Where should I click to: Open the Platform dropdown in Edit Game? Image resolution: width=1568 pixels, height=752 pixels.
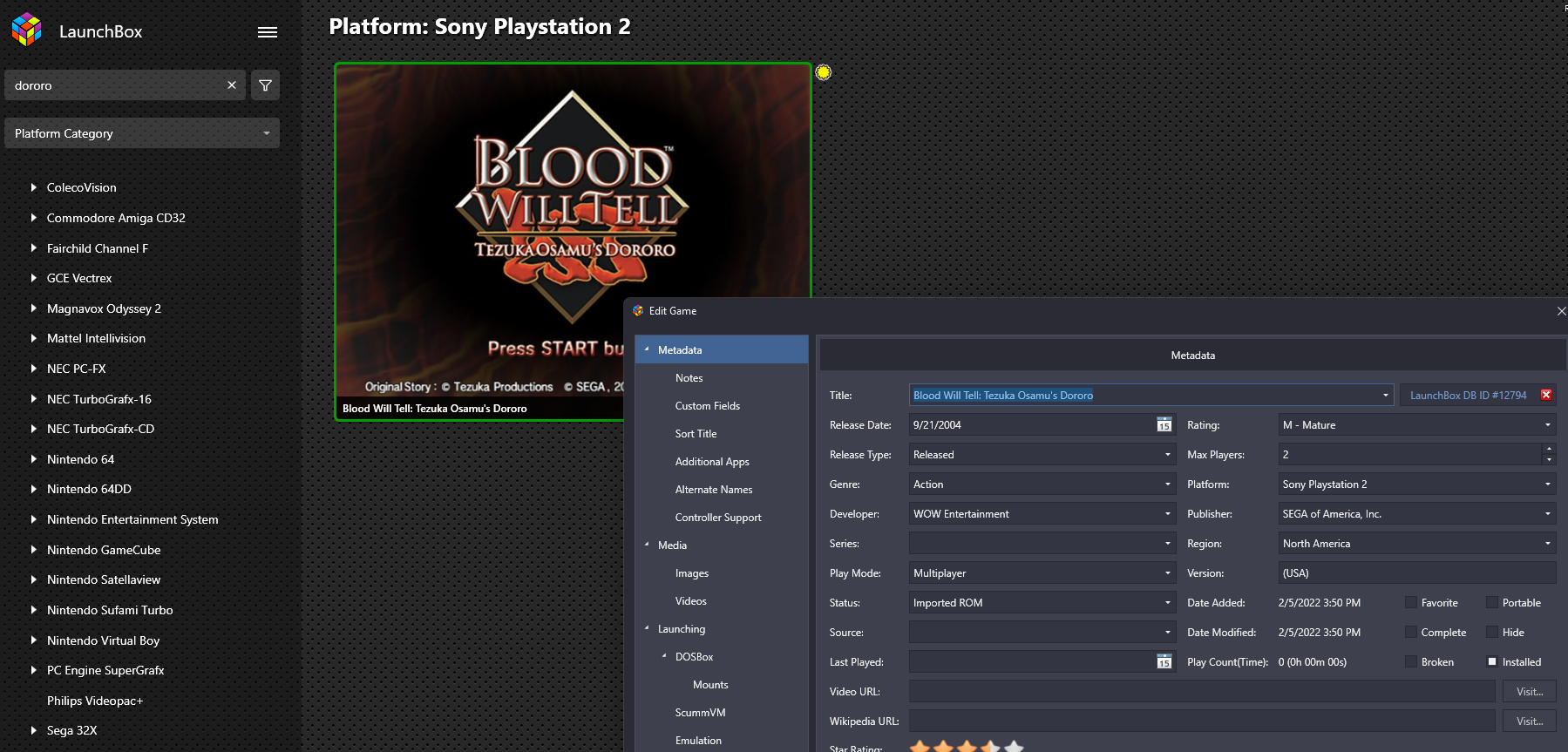tap(1548, 484)
